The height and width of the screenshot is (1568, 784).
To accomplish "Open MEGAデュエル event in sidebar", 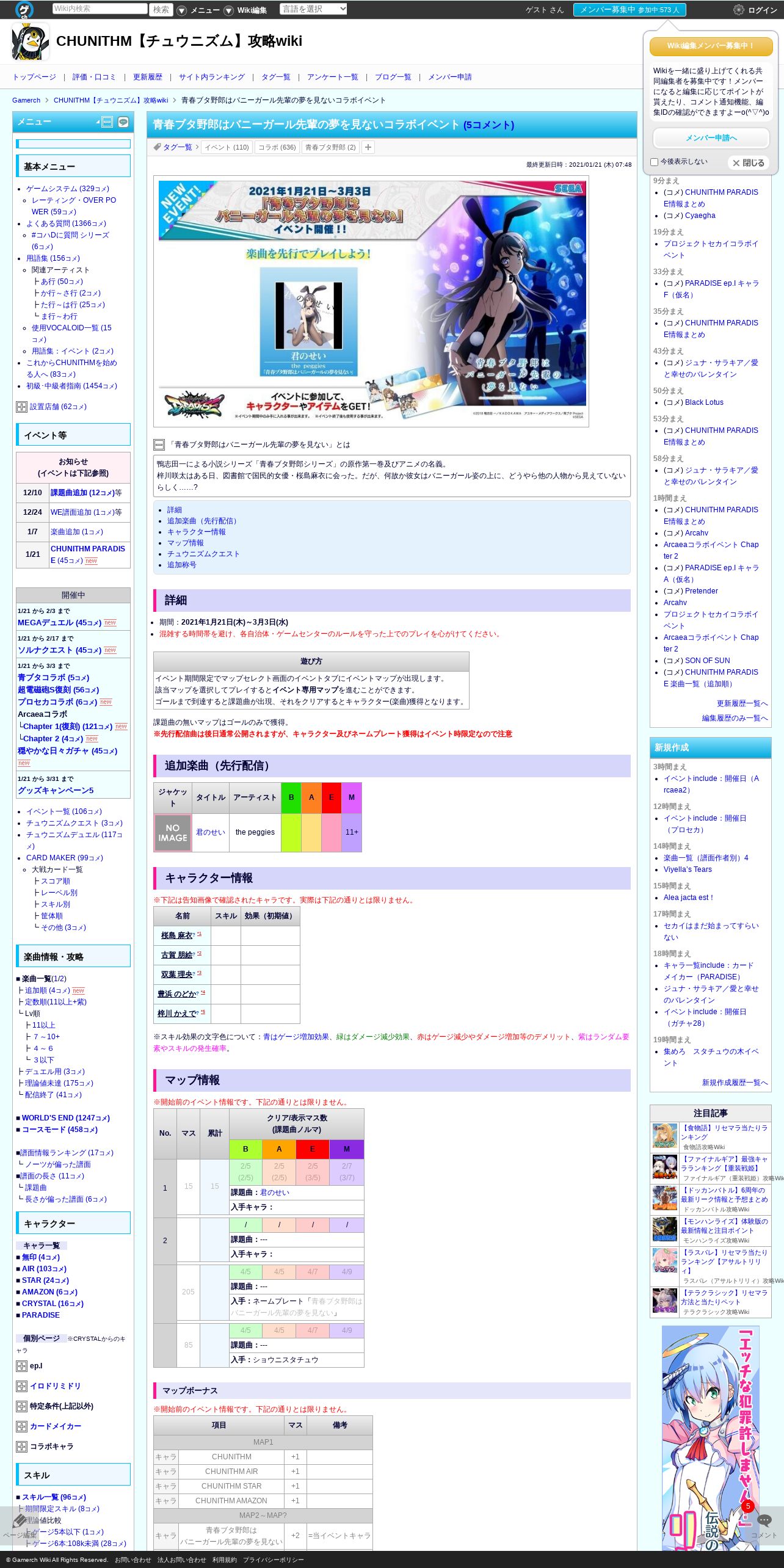I will tap(59, 623).
